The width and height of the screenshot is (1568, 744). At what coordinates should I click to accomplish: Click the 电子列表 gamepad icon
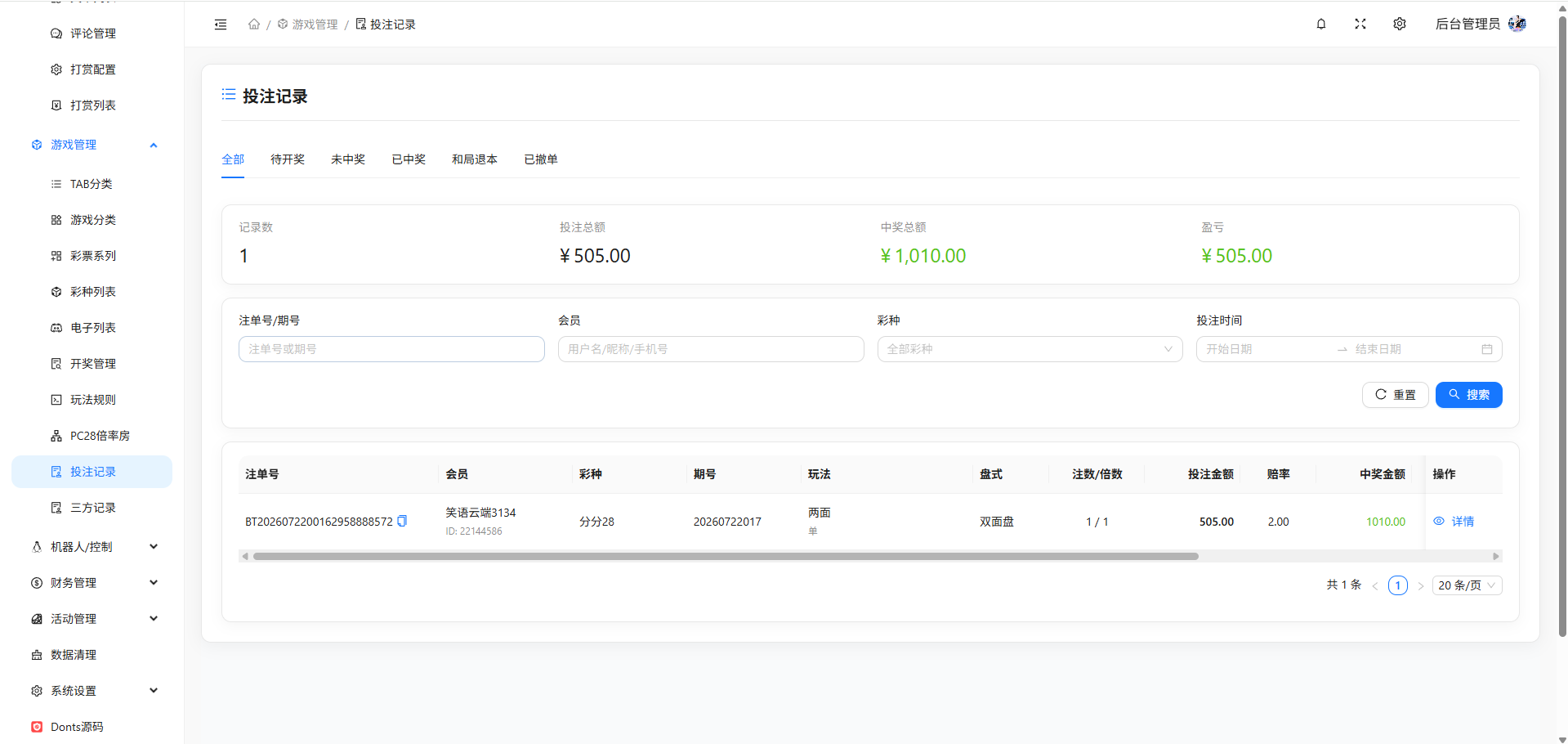pyautogui.click(x=56, y=328)
